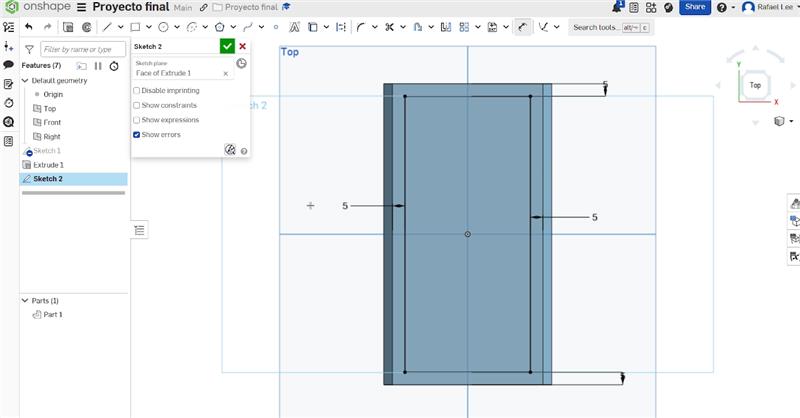
Task: Select the Polygon sketch tool
Action: [x=220, y=27]
